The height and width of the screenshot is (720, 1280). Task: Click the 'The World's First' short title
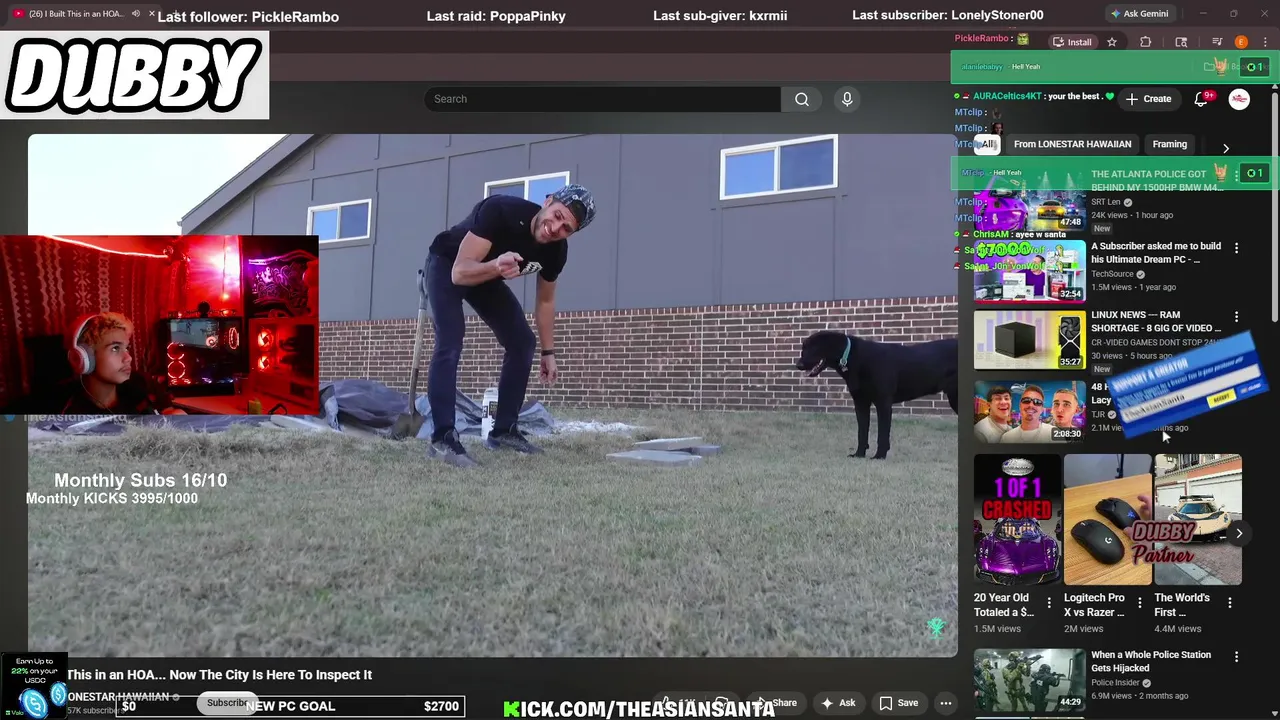click(1182, 605)
